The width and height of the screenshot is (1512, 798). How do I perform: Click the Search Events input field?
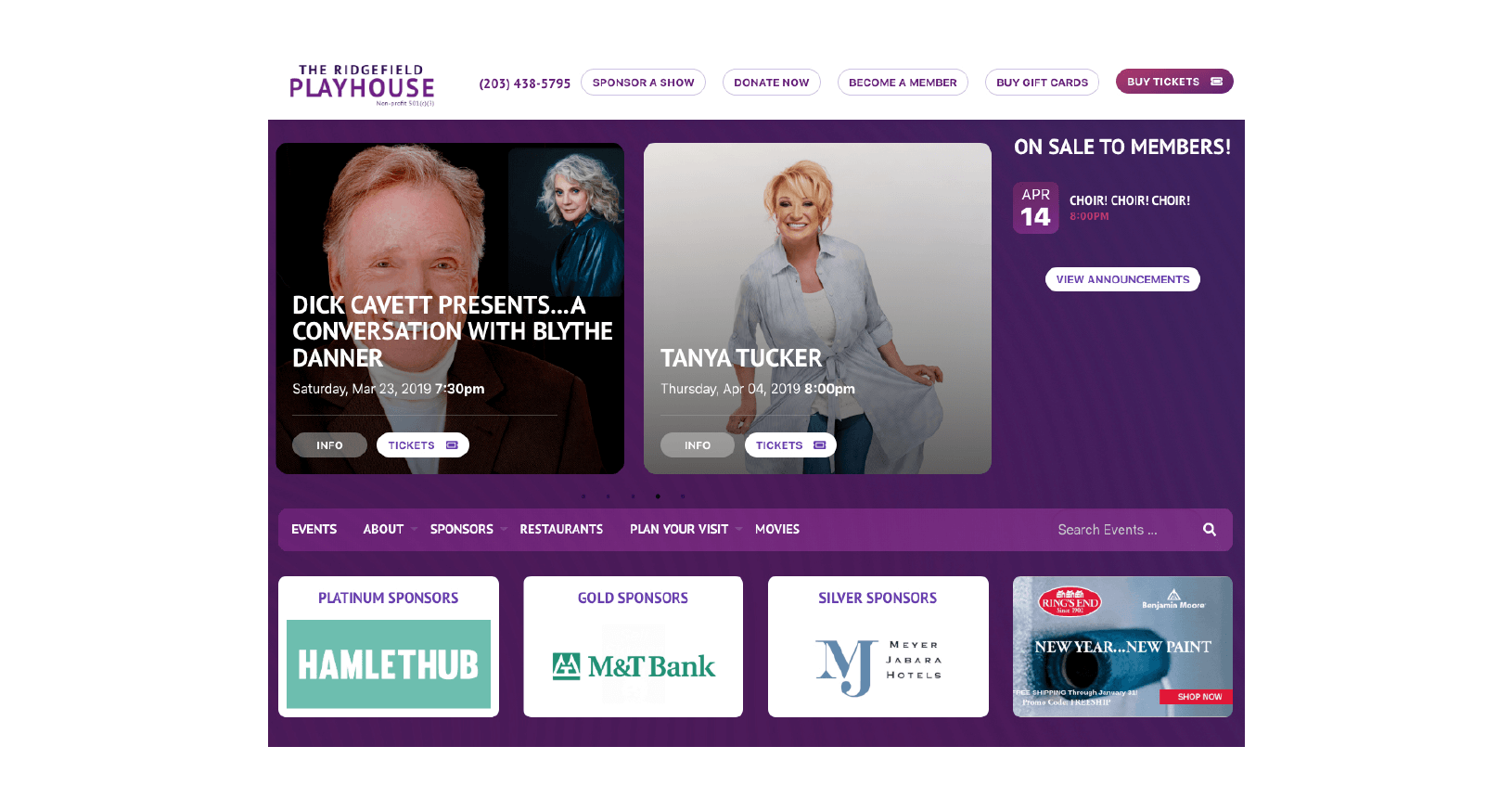tap(1122, 530)
